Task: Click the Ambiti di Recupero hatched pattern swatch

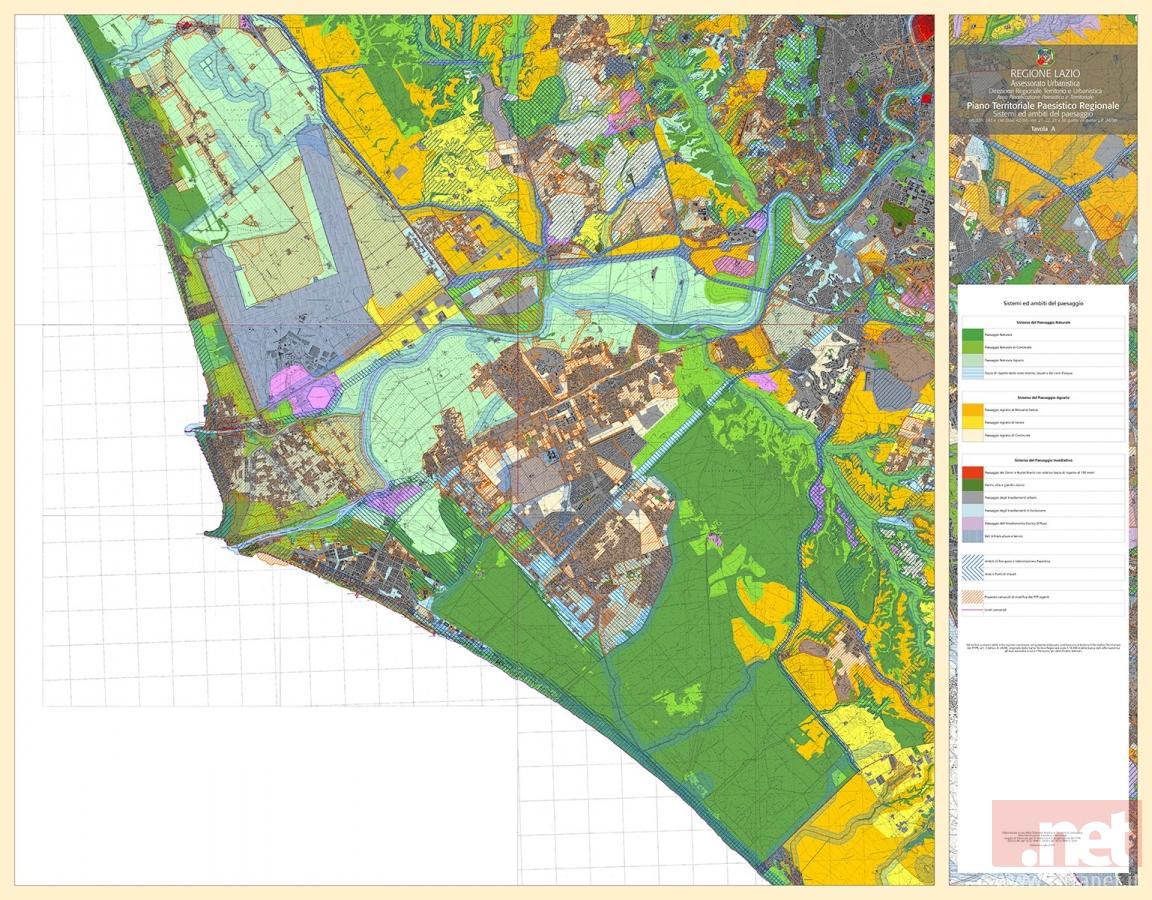Action: (971, 561)
